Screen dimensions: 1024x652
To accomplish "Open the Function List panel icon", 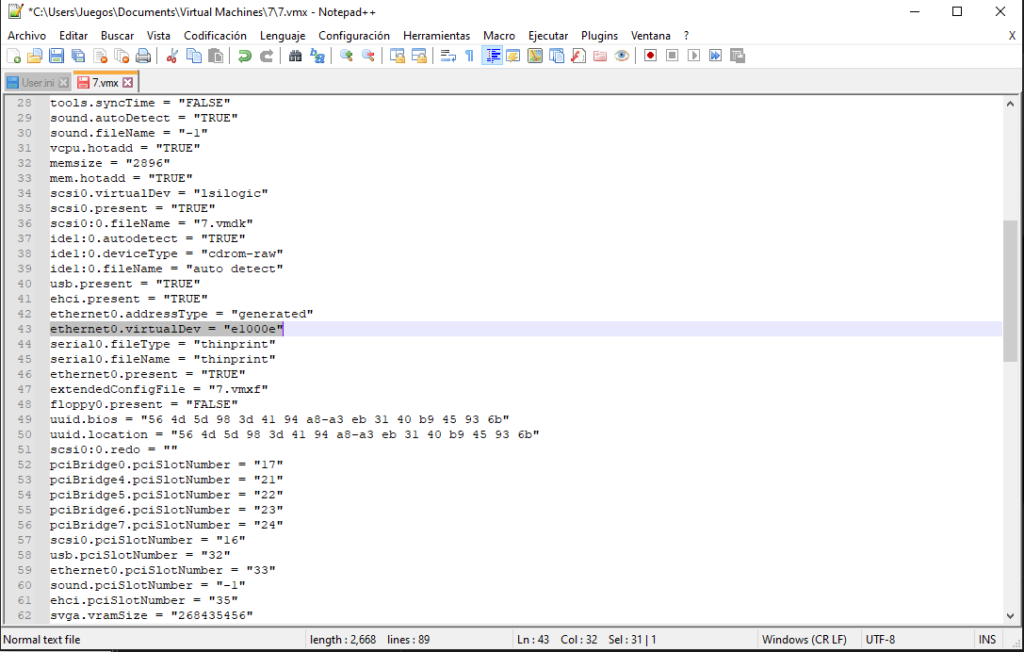I will coord(578,56).
